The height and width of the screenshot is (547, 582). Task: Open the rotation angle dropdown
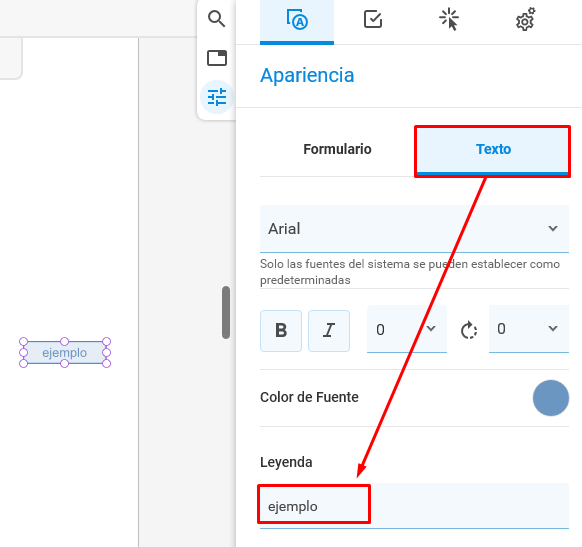pos(529,329)
